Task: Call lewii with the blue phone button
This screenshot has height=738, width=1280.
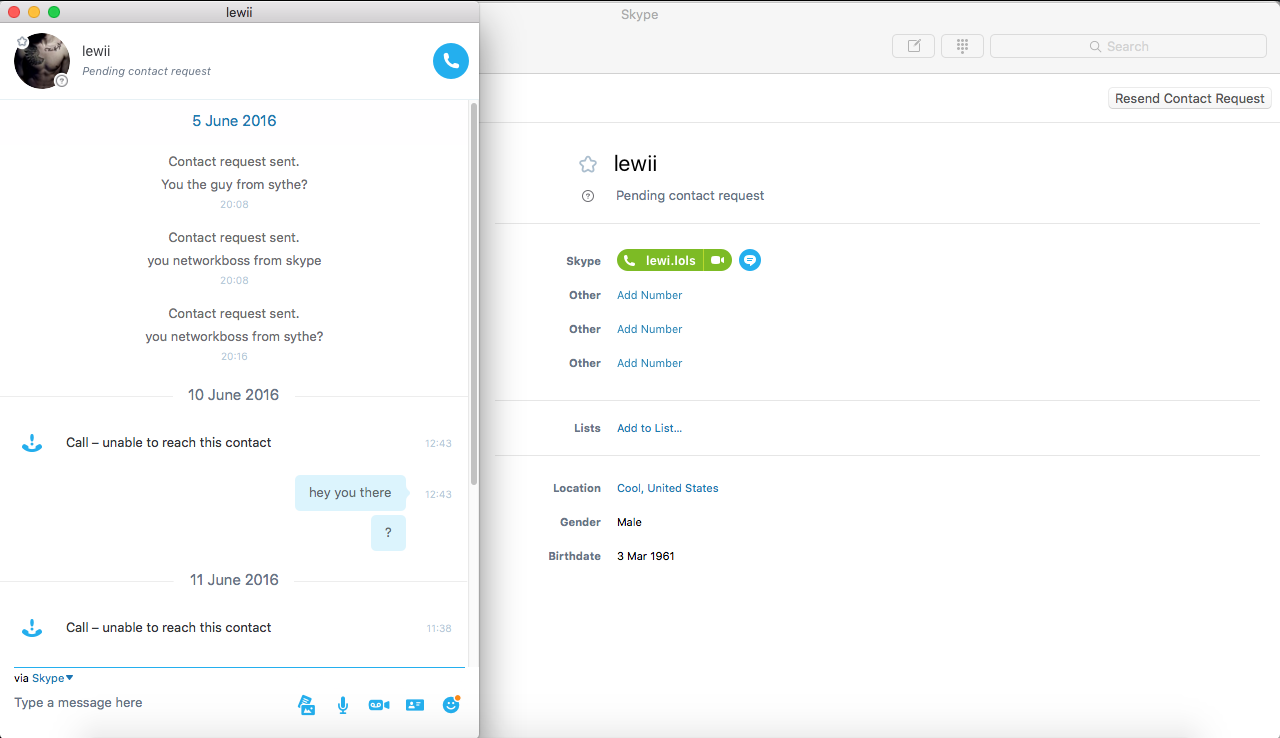Action: 450,61
